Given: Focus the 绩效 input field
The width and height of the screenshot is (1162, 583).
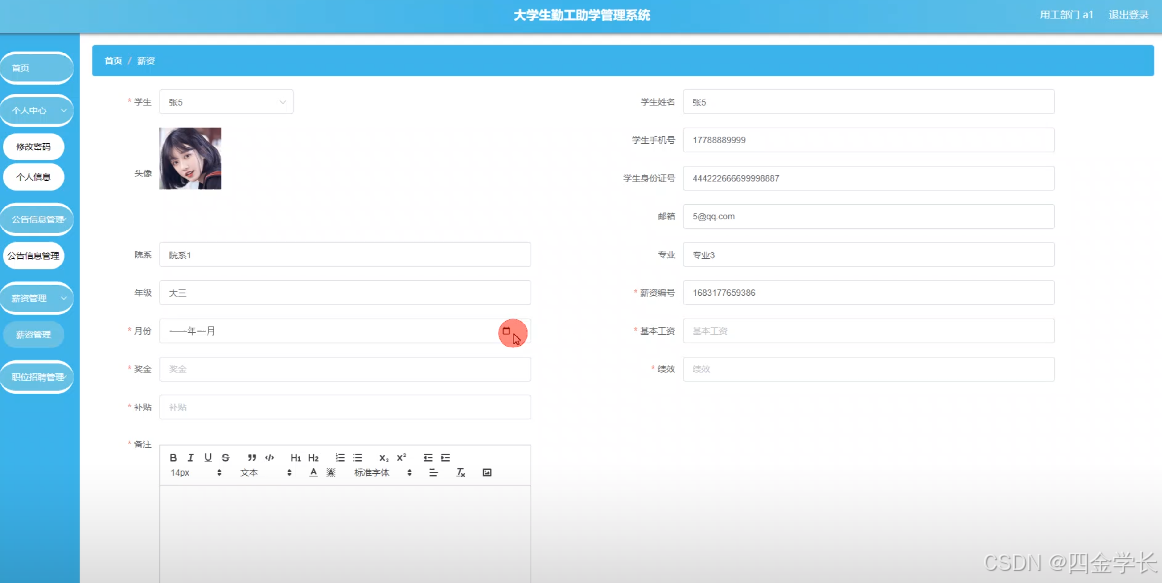Looking at the screenshot, I should [869, 369].
